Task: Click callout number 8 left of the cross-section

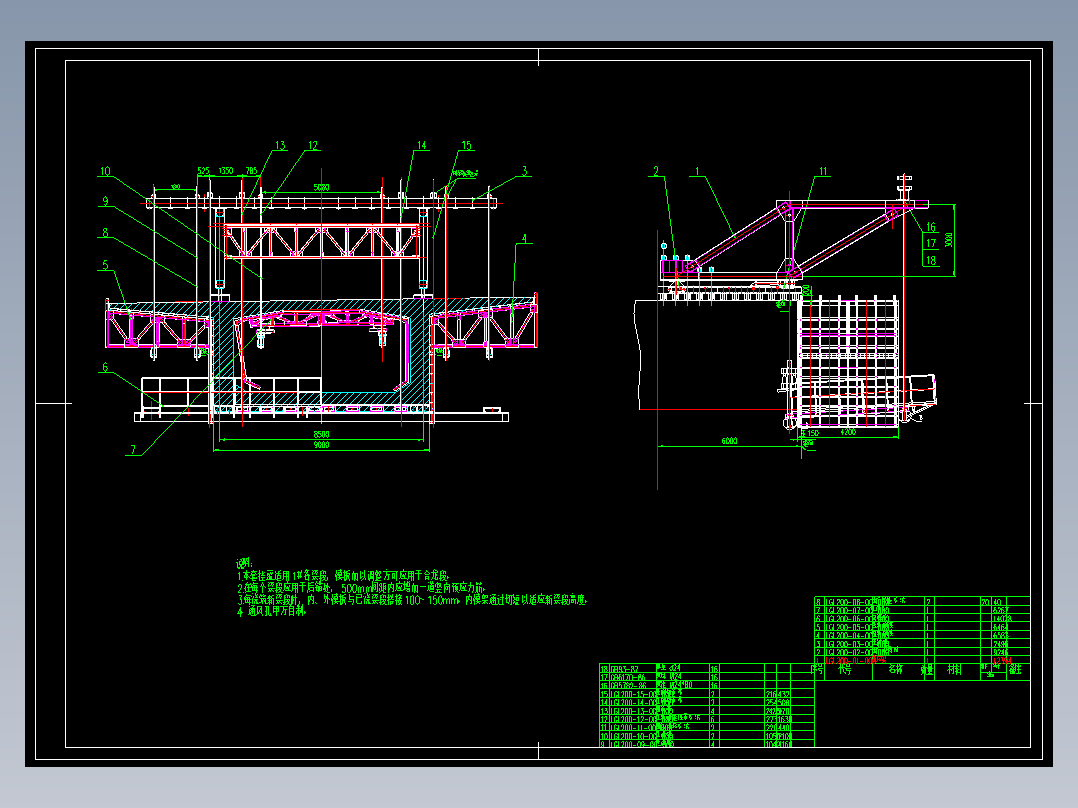Action: tap(105, 232)
